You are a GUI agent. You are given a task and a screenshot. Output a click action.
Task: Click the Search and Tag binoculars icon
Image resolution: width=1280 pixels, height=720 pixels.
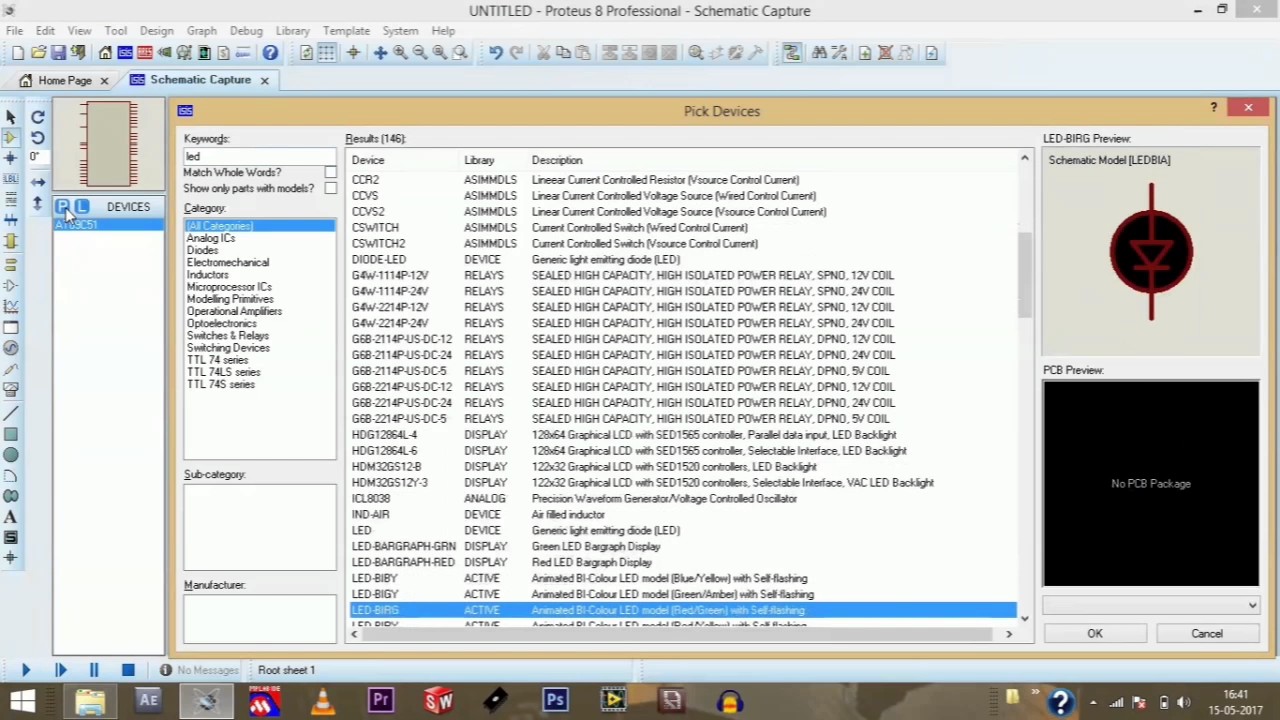(x=819, y=53)
